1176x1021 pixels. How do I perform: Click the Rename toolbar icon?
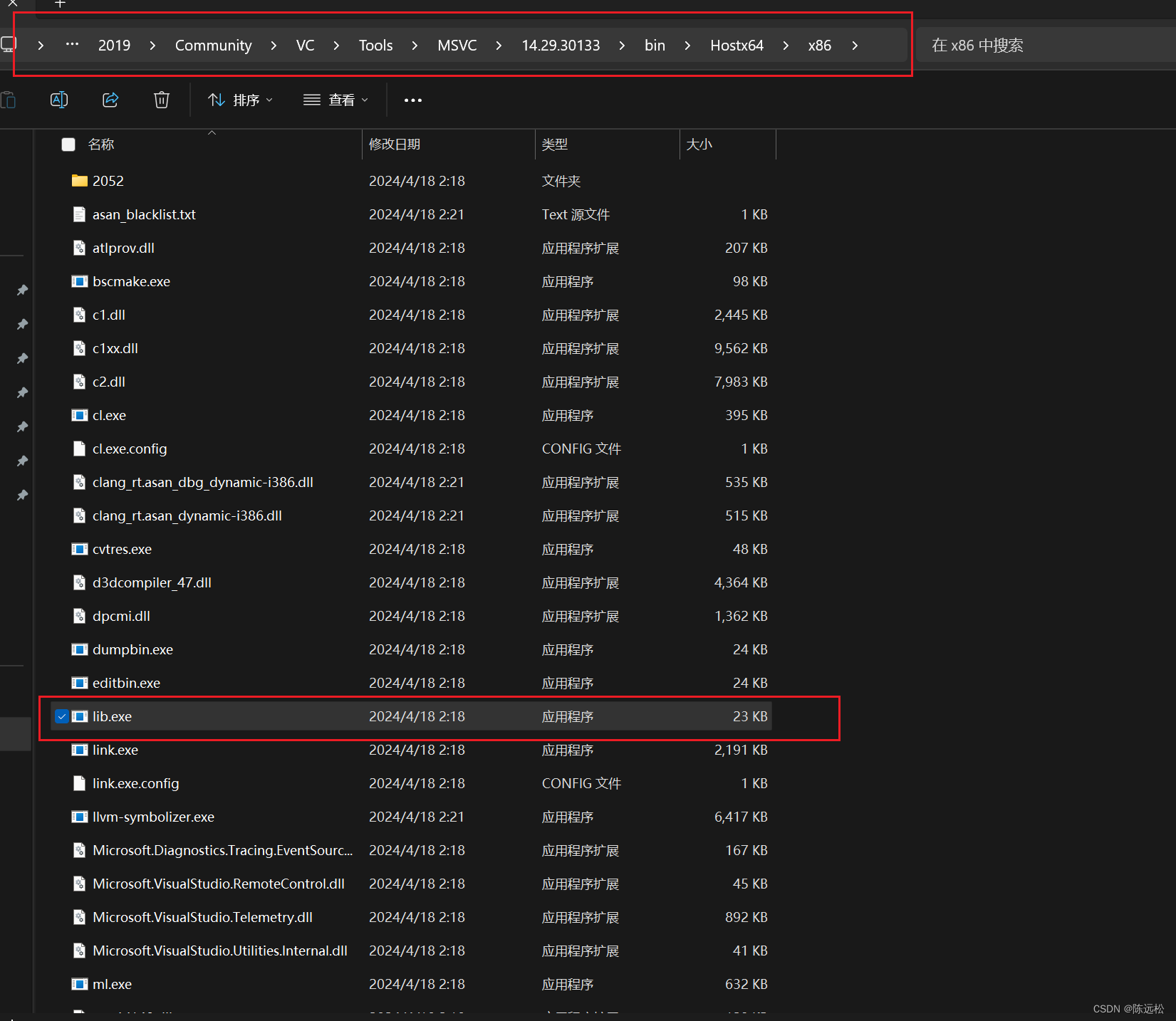59,100
